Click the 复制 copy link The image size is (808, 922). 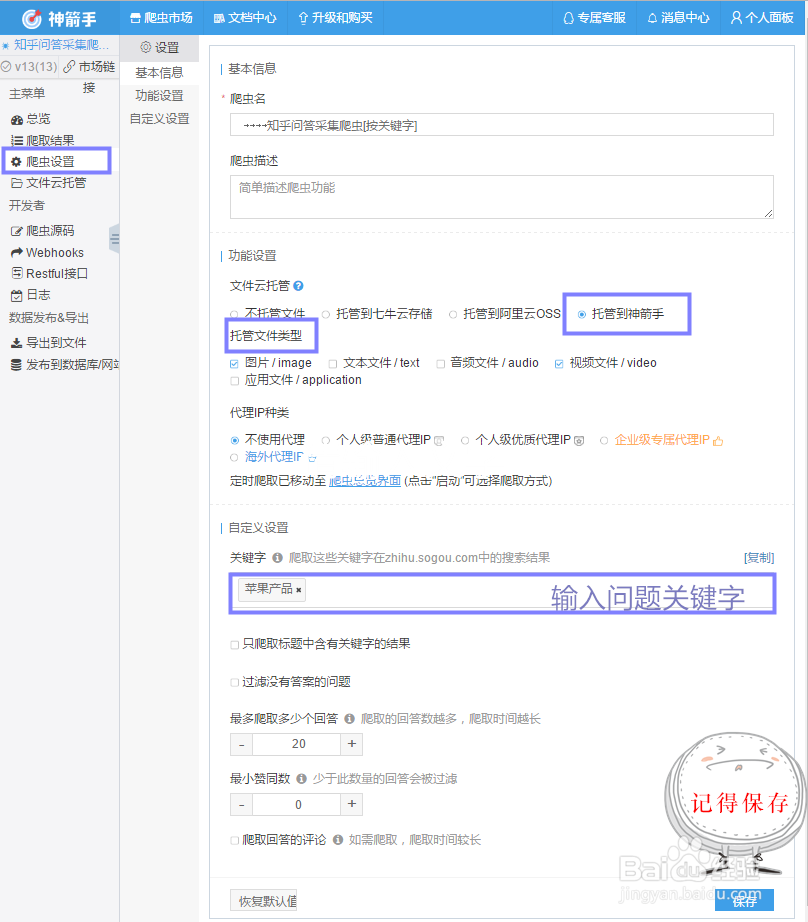click(759, 560)
